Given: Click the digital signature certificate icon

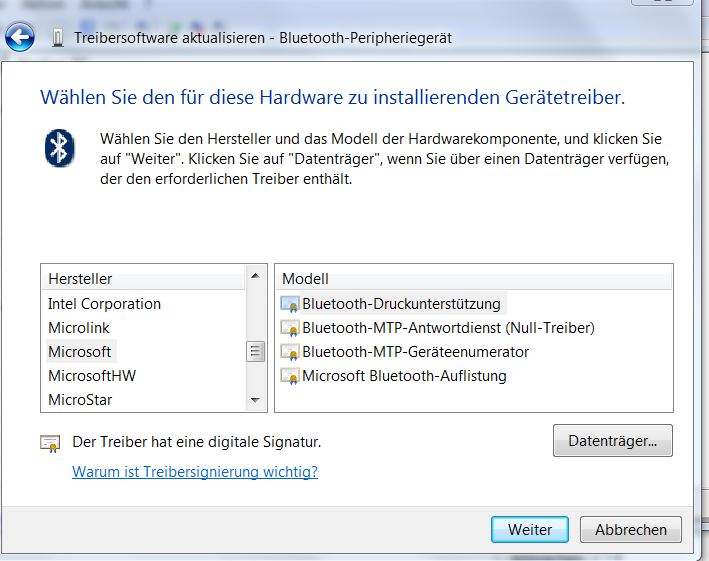Looking at the screenshot, I should coord(50,443).
